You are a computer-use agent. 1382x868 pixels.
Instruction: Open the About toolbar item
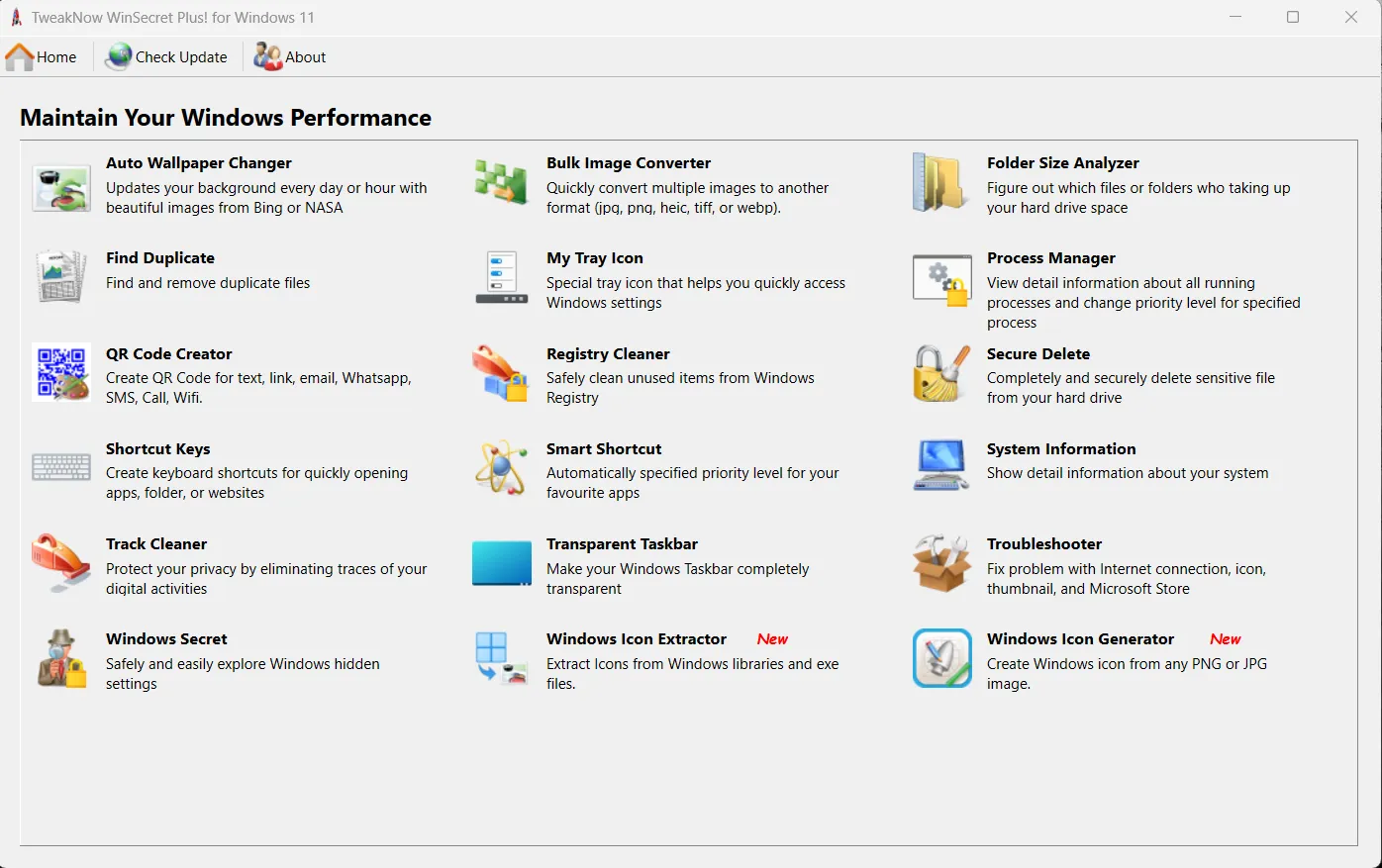click(x=289, y=57)
